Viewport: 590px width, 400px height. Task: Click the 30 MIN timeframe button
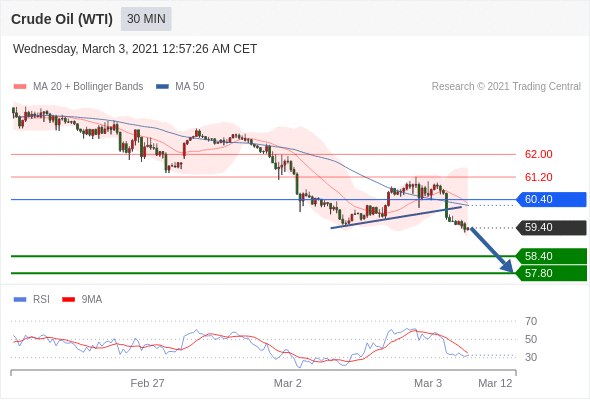pyautogui.click(x=146, y=19)
